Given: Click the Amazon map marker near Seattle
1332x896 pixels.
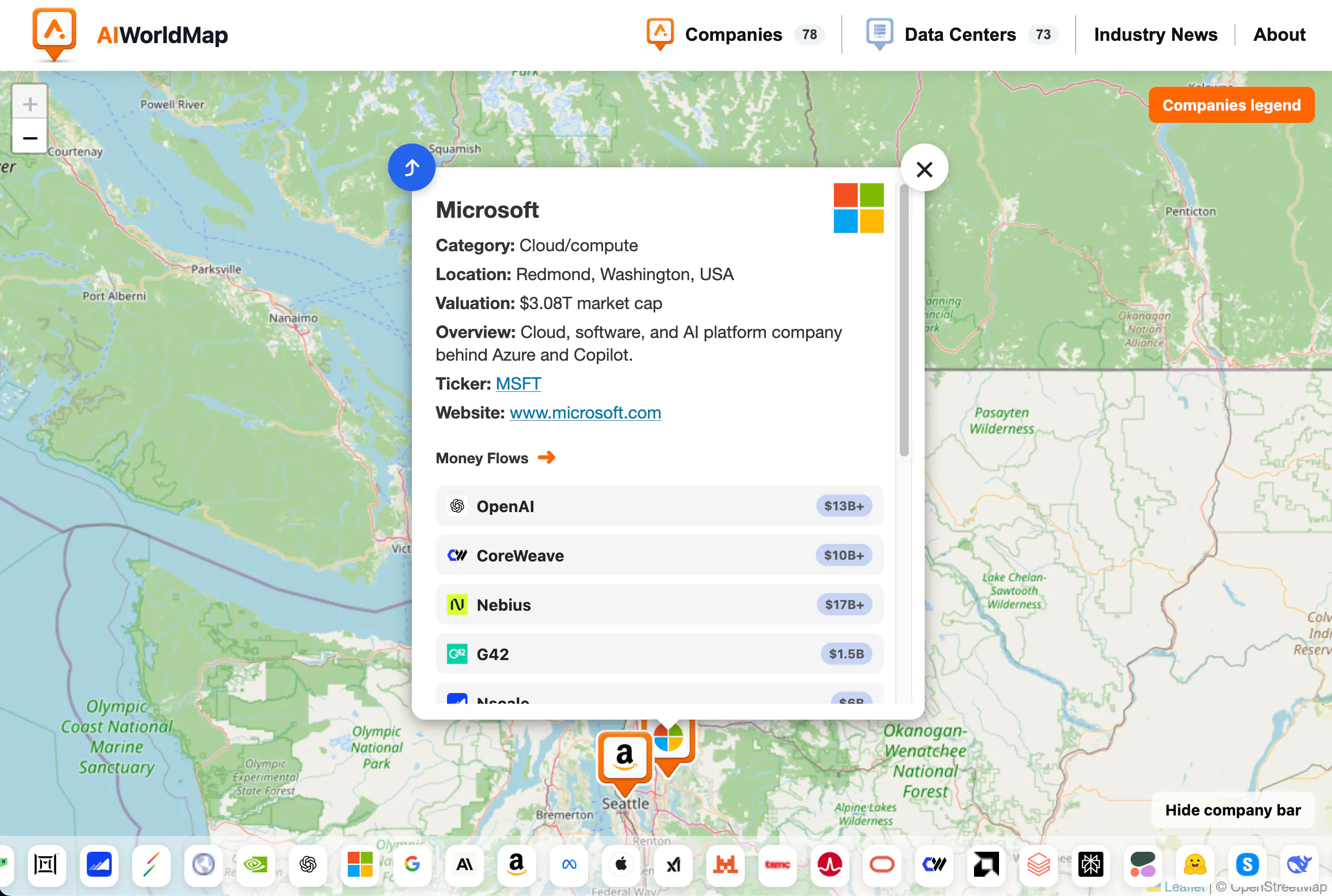Looking at the screenshot, I should pos(625,760).
